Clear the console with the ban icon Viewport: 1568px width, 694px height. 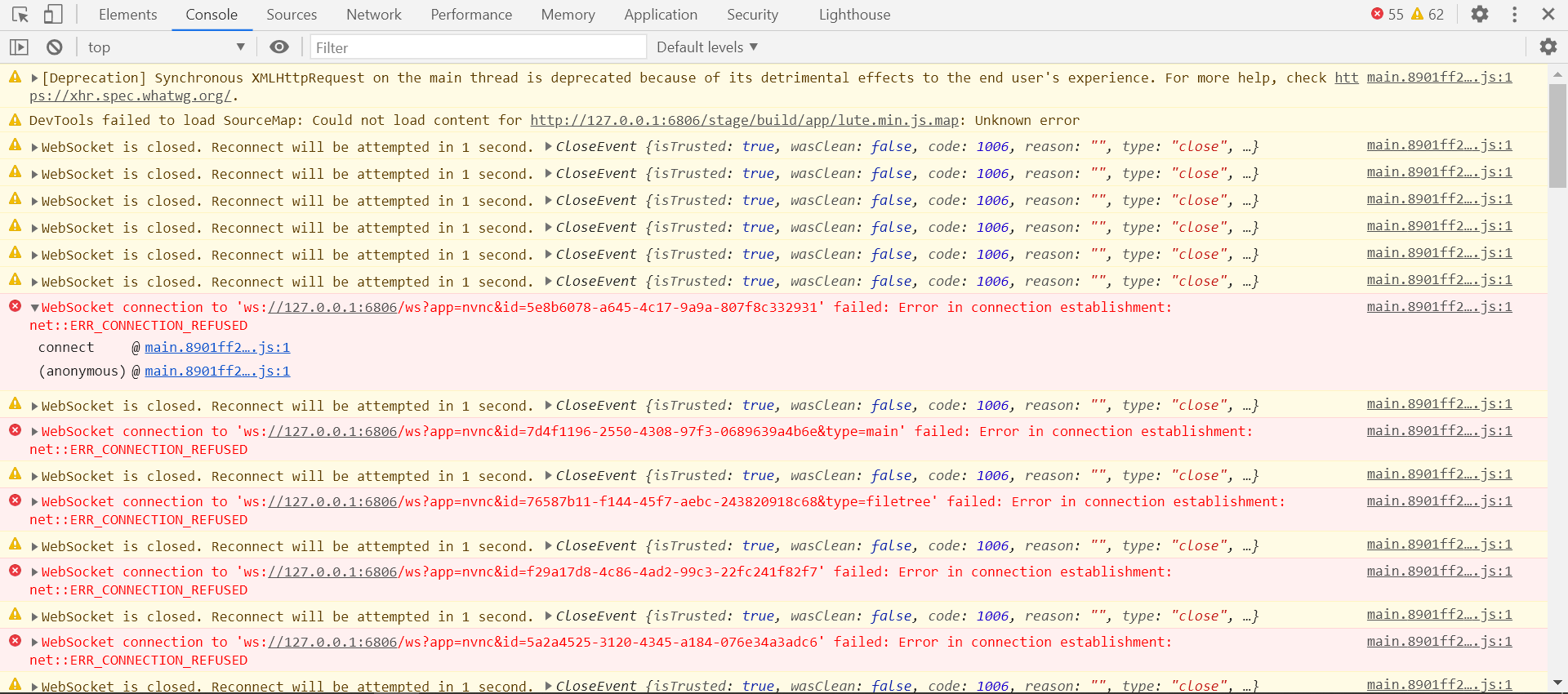pos(55,47)
